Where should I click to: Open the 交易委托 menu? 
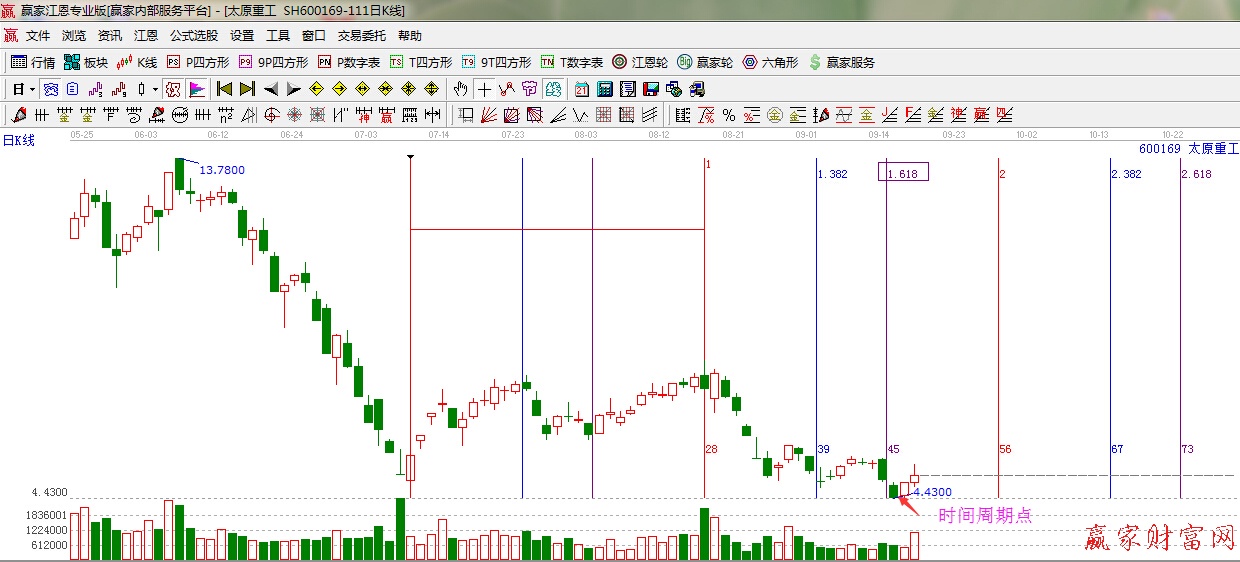(x=361, y=36)
